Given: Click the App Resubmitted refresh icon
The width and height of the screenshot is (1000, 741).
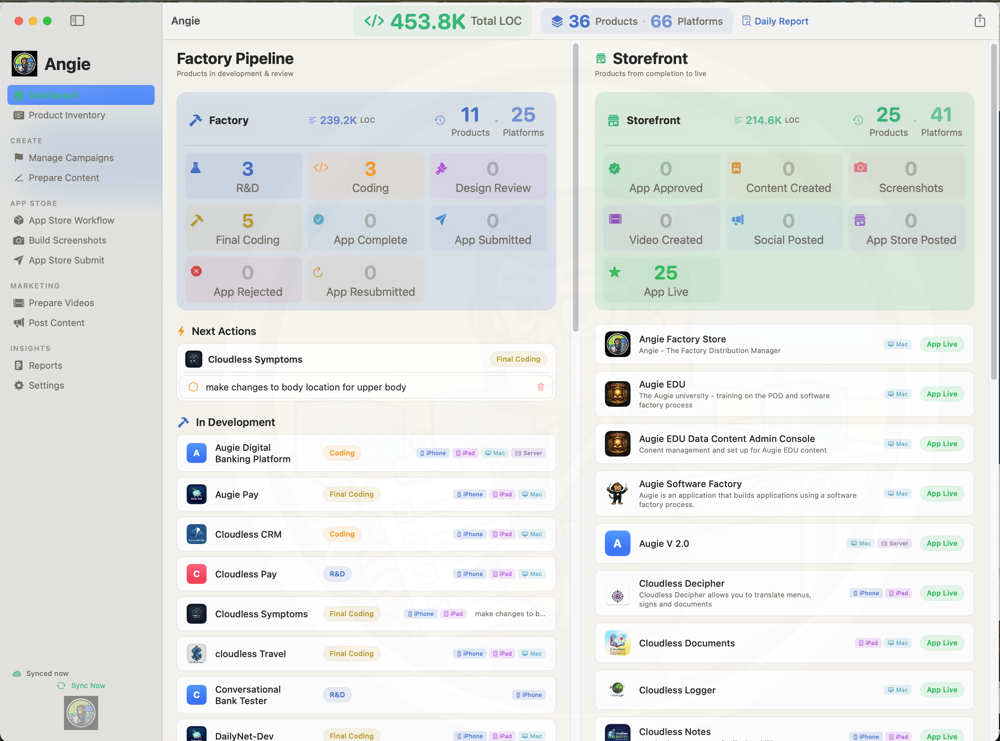Looking at the screenshot, I should pyautogui.click(x=318, y=272).
